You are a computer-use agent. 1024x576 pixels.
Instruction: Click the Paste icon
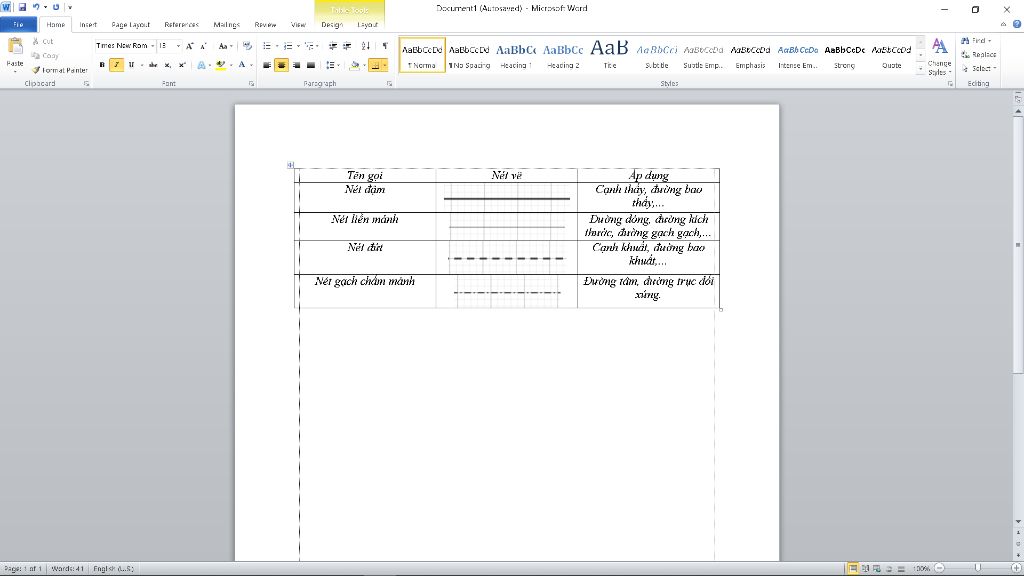[14, 47]
